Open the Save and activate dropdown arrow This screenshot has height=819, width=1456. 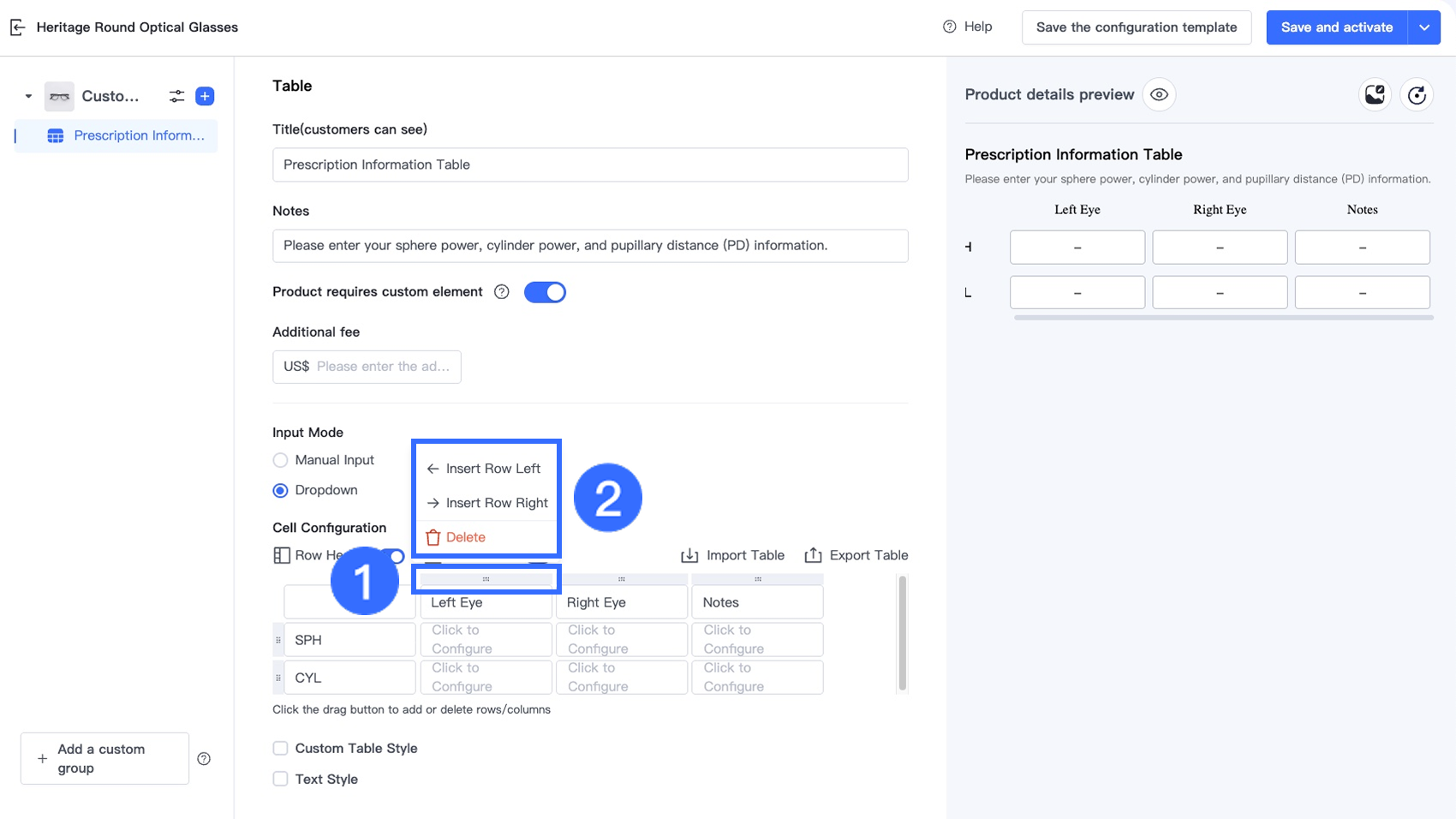(1424, 27)
